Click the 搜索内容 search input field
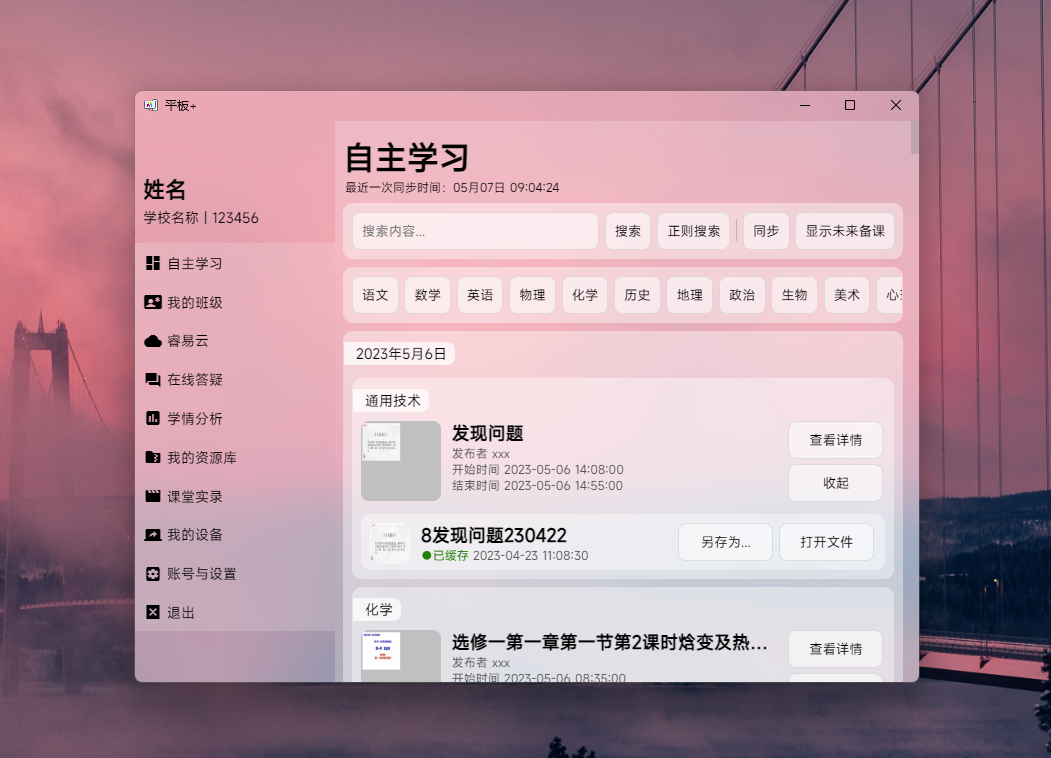 click(474, 231)
